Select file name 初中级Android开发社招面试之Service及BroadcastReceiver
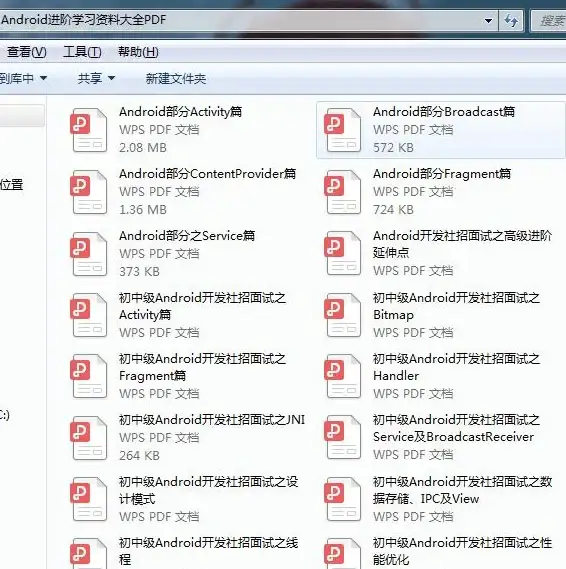Screen dimensions: 566x569 coord(456,428)
